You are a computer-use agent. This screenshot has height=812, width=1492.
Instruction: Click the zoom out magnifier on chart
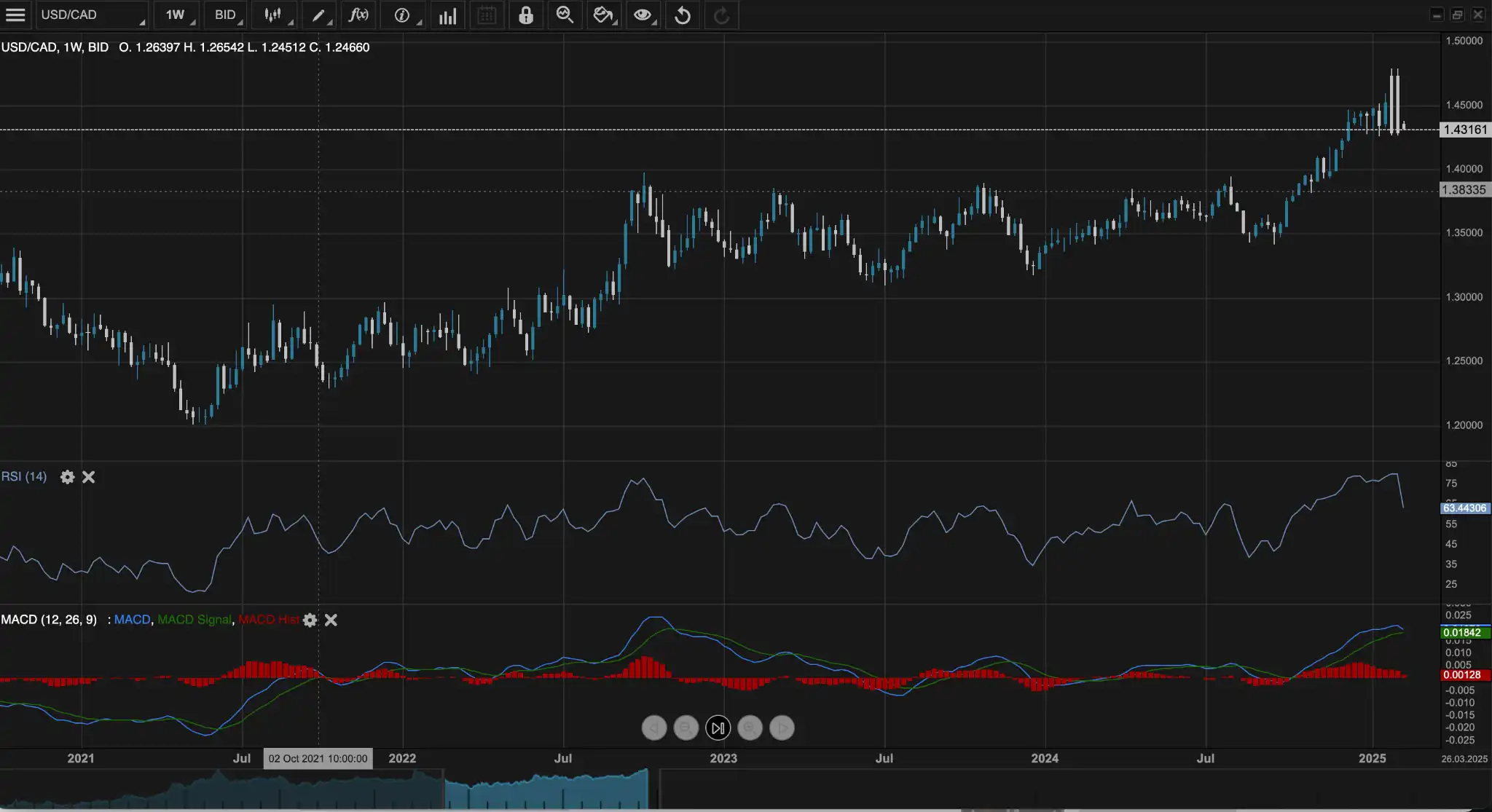[686, 728]
